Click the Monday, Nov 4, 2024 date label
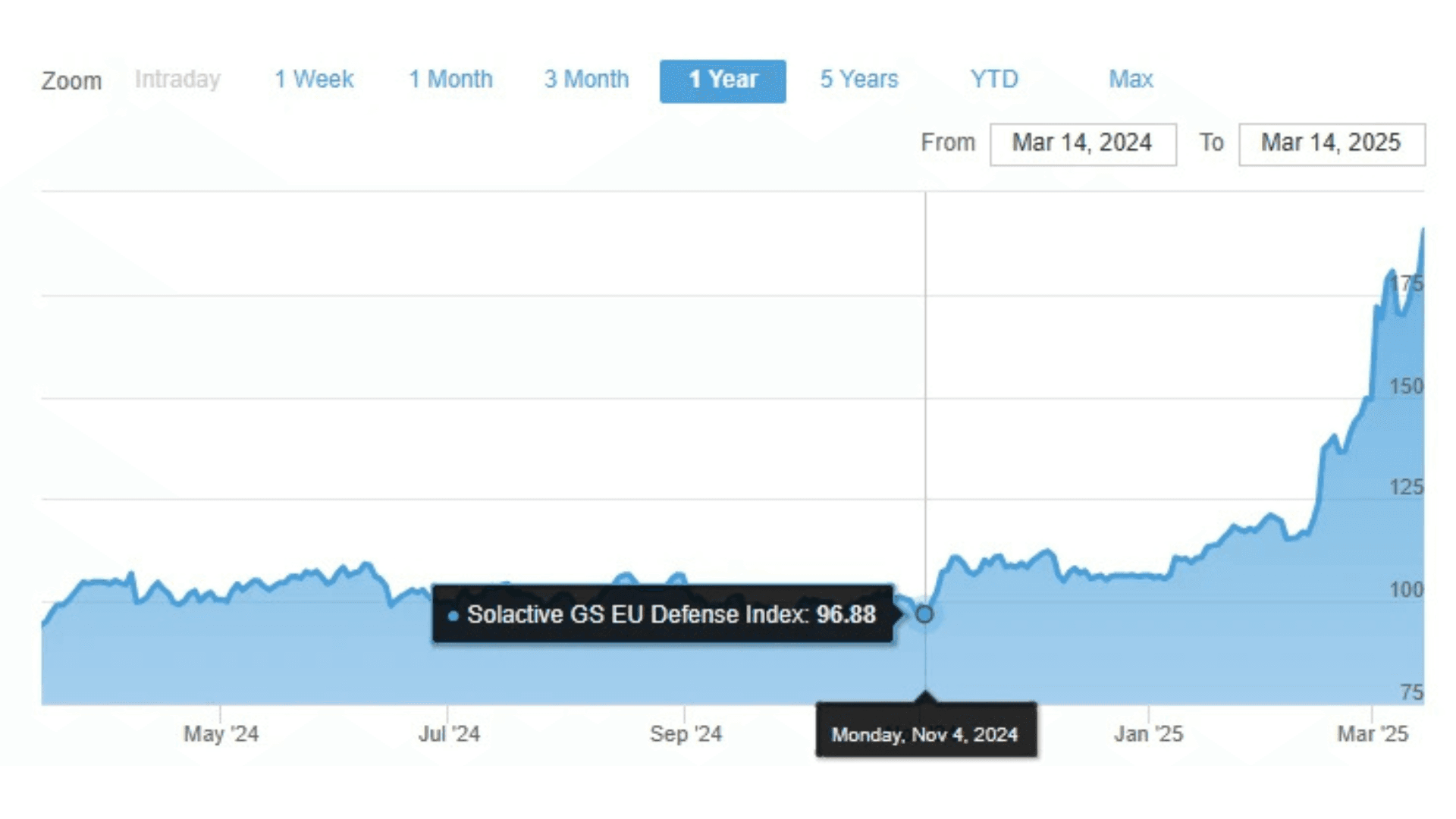Screen dimensions: 1456x819 926,730
